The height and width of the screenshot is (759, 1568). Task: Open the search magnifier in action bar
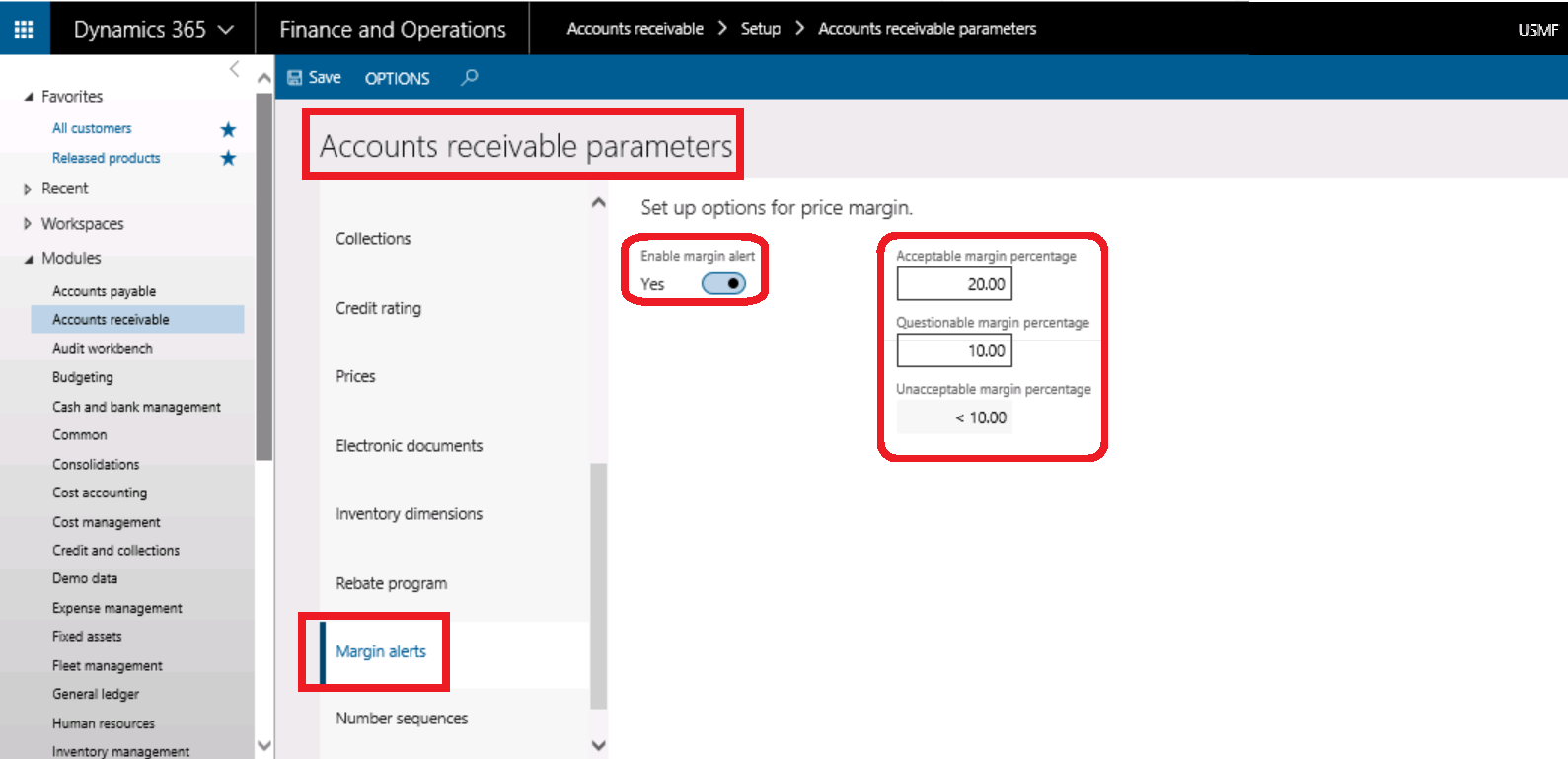tap(470, 77)
